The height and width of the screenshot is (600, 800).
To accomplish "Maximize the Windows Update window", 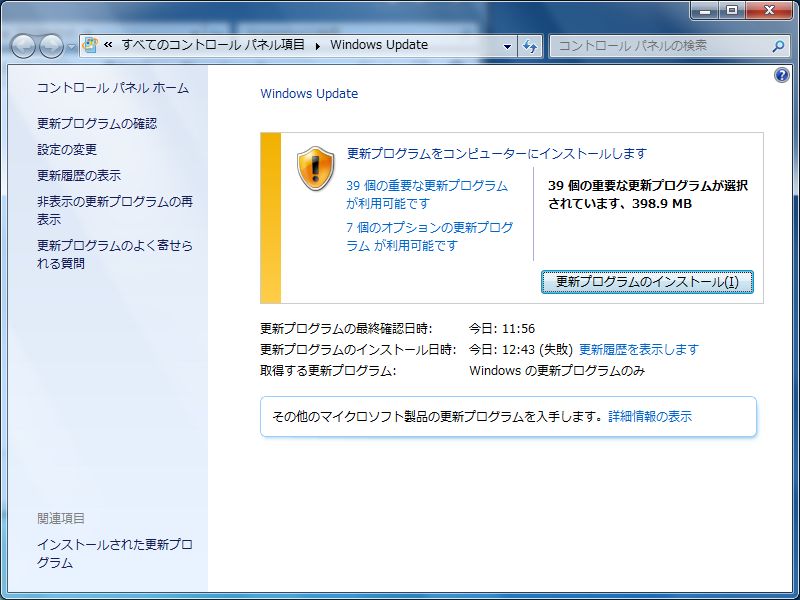I will point(732,11).
